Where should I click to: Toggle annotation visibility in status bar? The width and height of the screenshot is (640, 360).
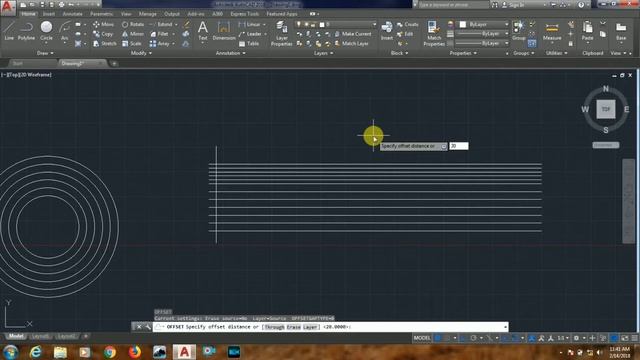pyautogui.click(x=532, y=338)
